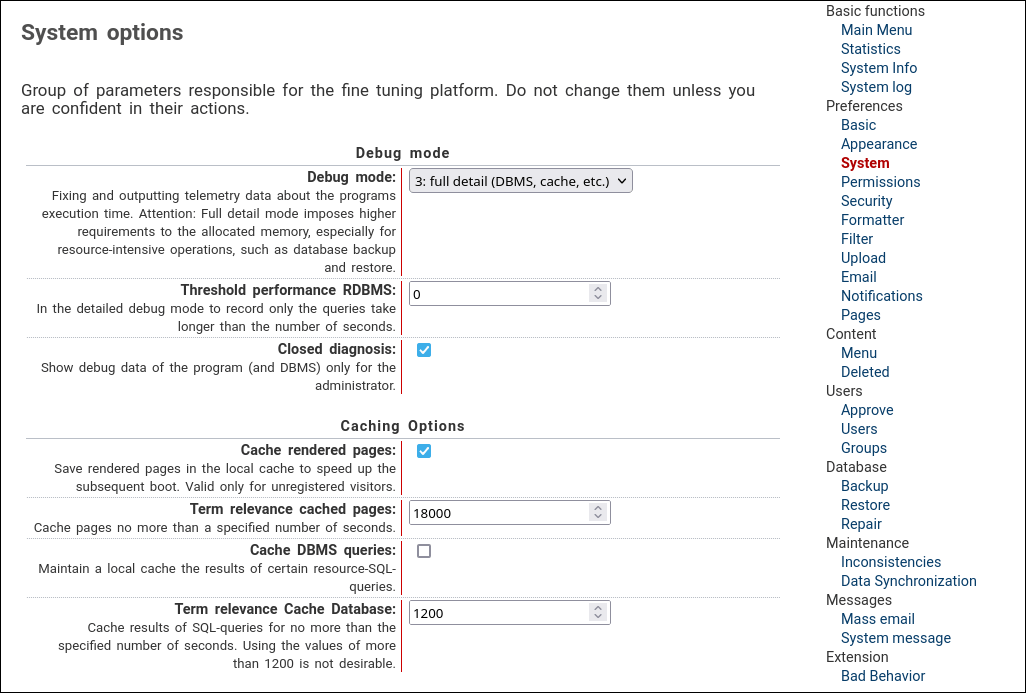Increment the Threshold performance RDBMS value

tap(598, 289)
